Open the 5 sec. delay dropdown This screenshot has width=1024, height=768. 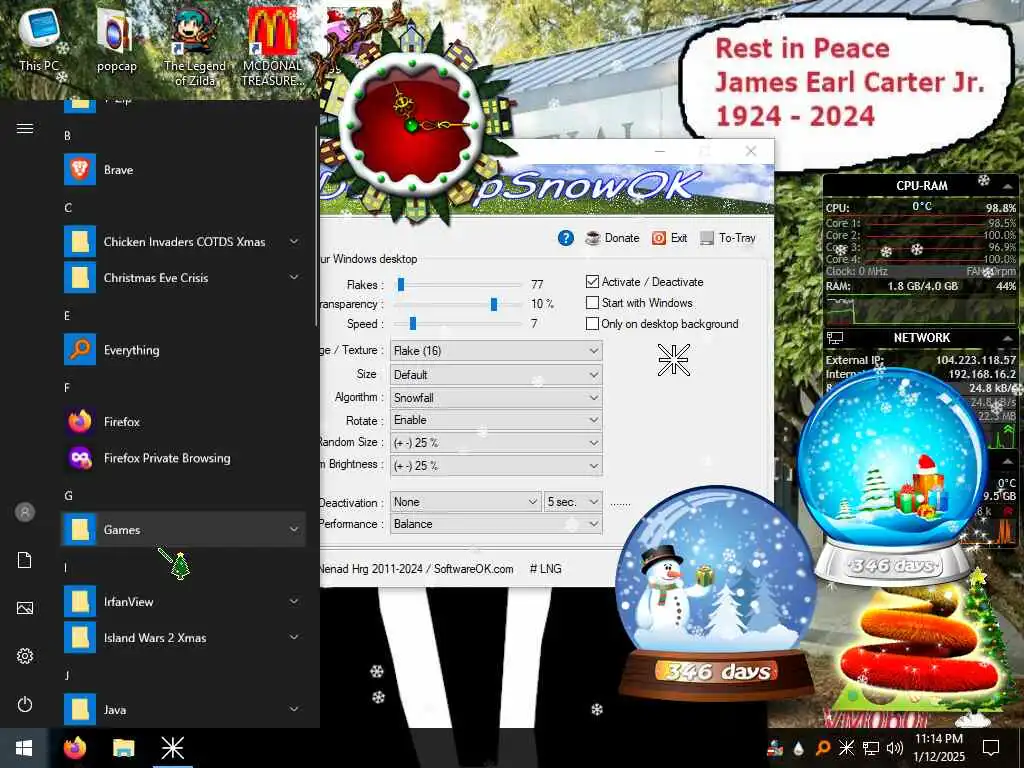(573, 502)
